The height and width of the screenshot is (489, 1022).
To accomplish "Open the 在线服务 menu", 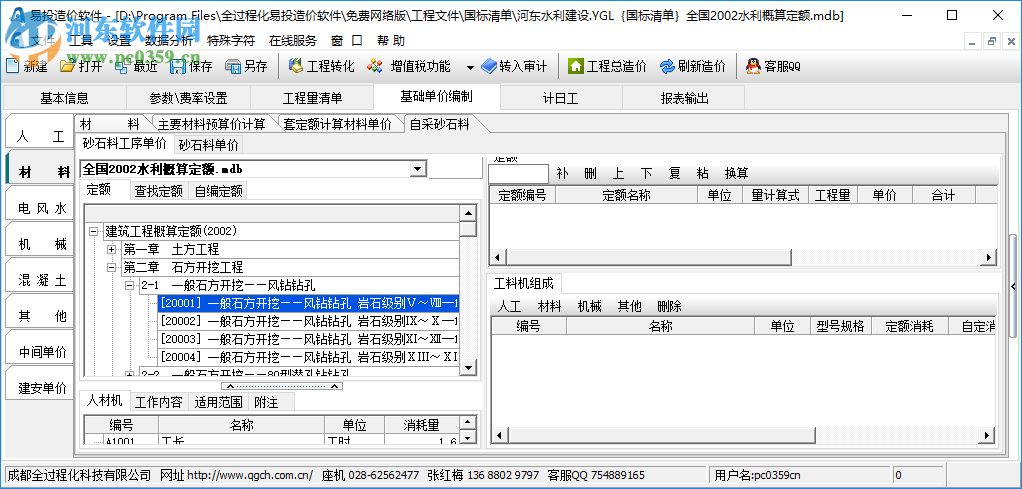I will (x=293, y=41).
